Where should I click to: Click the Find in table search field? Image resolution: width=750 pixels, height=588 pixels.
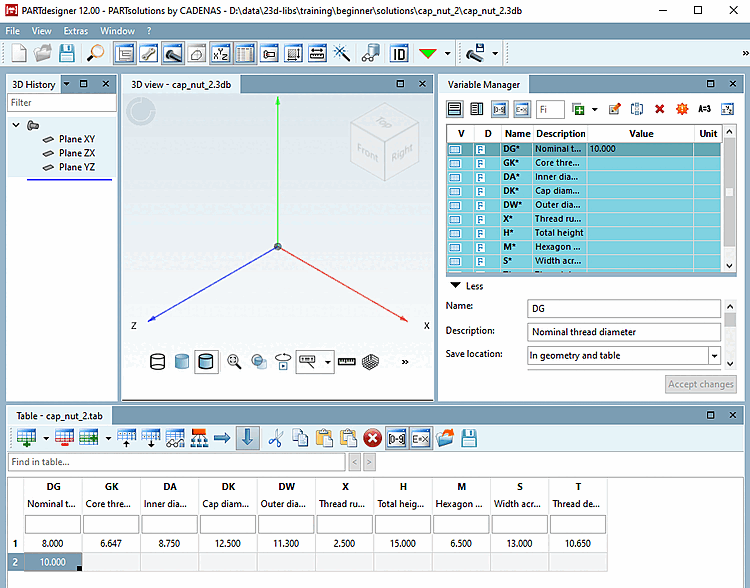(176, 462)
